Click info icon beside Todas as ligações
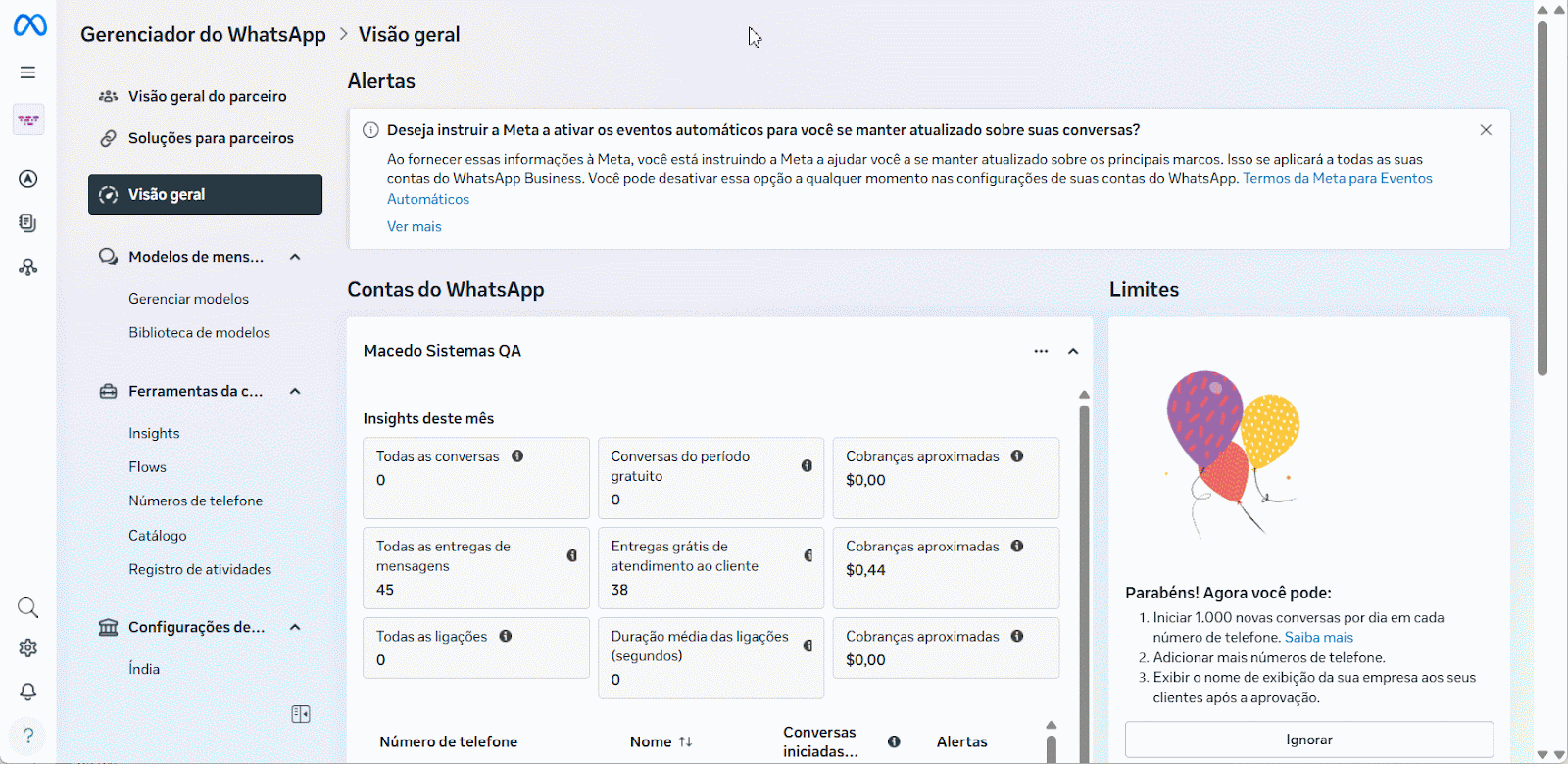1568x764 pixels. 506,637
